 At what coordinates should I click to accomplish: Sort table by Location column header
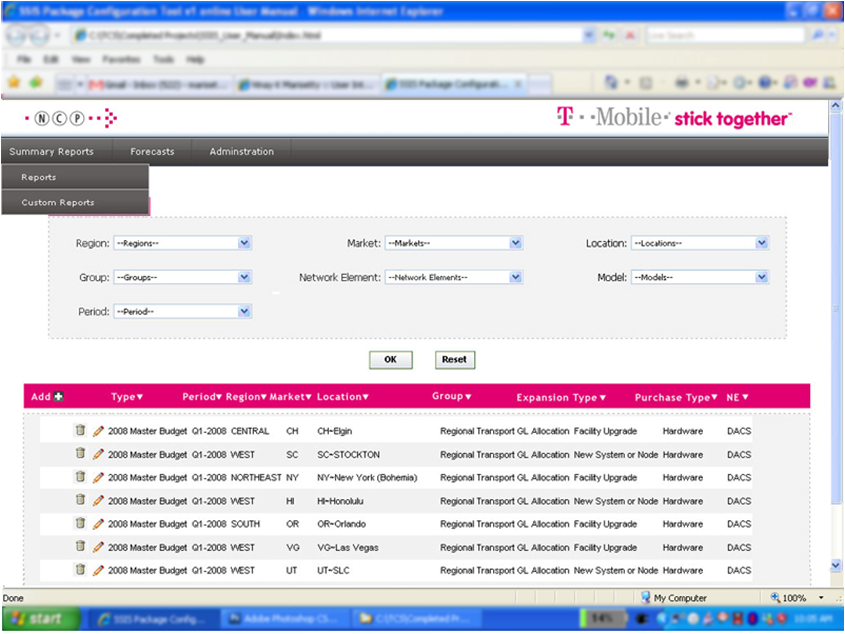[x=343, y=397]
